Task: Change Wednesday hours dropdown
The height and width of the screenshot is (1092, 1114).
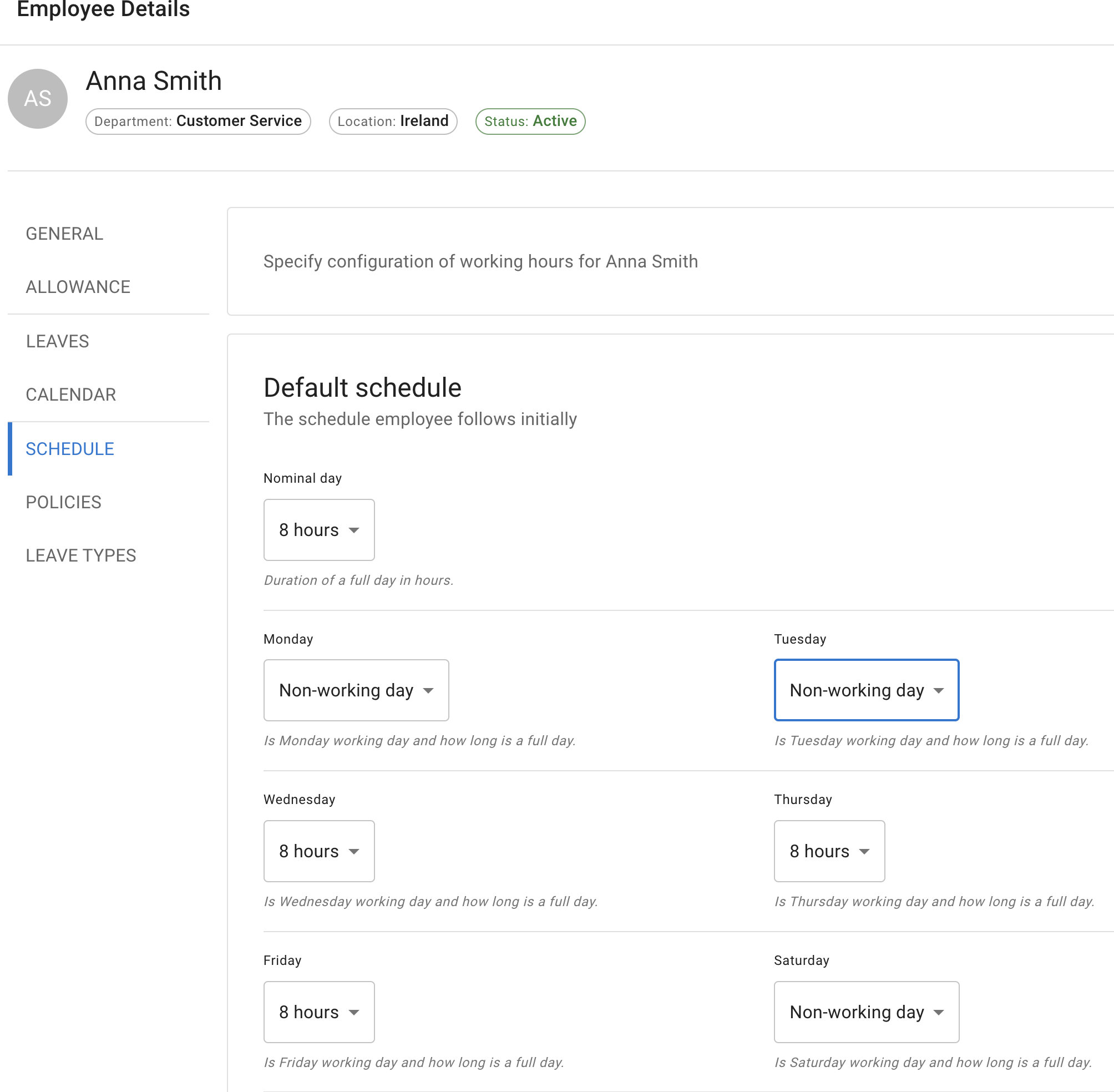Action: [319, 851]
